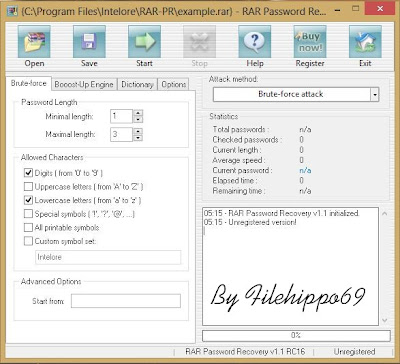Screen dimensions: 400x364
Task: Expand the Attack method dropdown arrow
Action: tap(375, 94)
